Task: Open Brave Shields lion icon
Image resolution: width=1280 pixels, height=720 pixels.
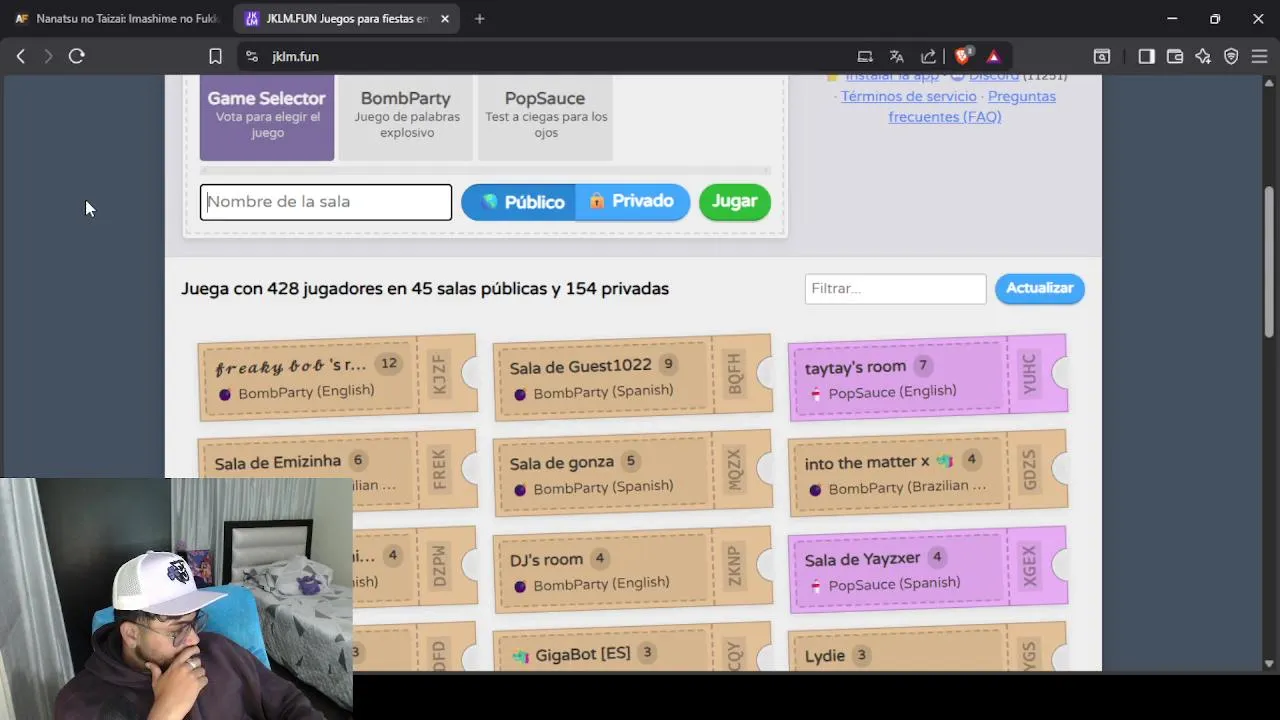Action: [x=963, y=56]
